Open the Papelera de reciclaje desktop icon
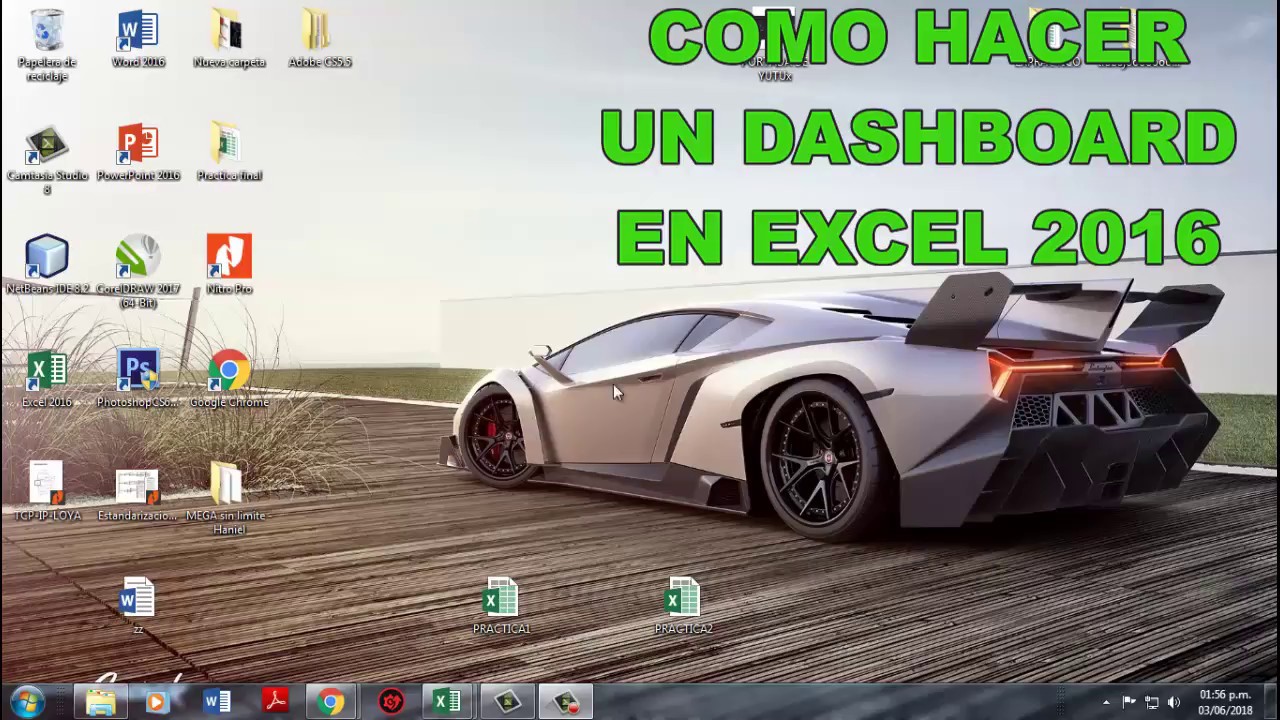The height and width of the screenshot is (720, 1280). 47,45
